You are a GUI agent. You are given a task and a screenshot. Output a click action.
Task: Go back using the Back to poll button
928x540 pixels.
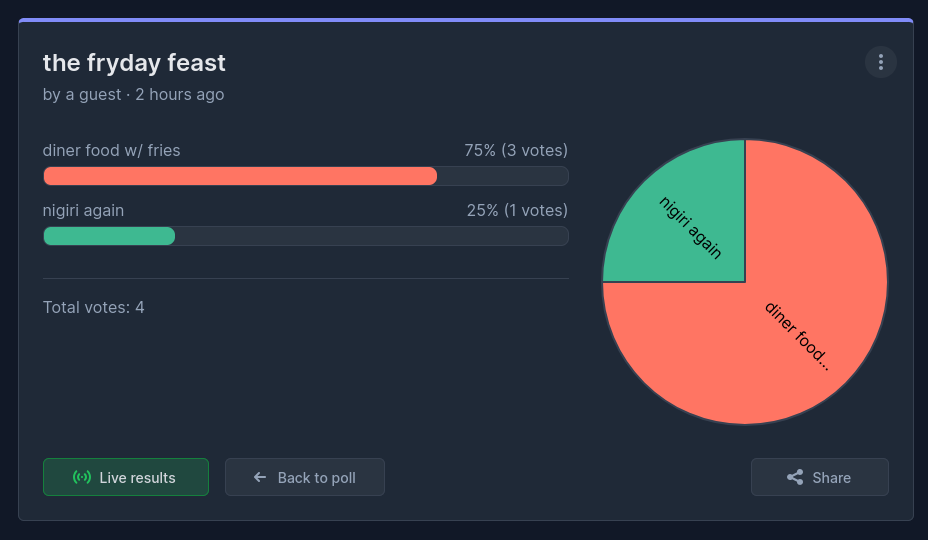(x=305, y=477)
